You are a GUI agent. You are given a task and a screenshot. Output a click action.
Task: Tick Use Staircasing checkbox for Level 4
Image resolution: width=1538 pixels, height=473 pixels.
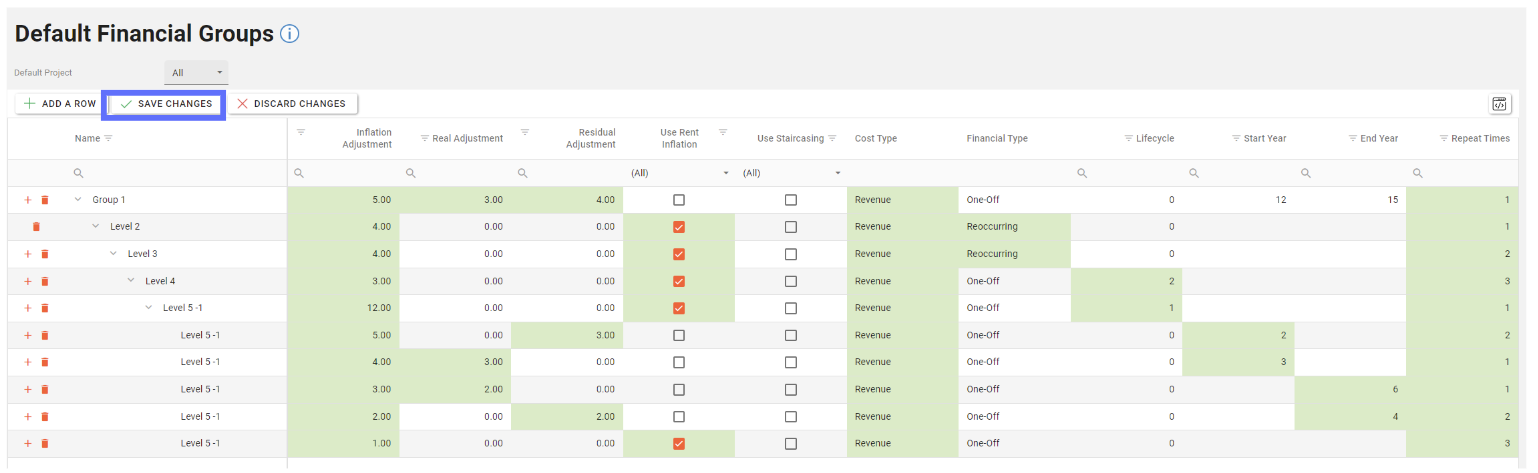click(791, 281)
